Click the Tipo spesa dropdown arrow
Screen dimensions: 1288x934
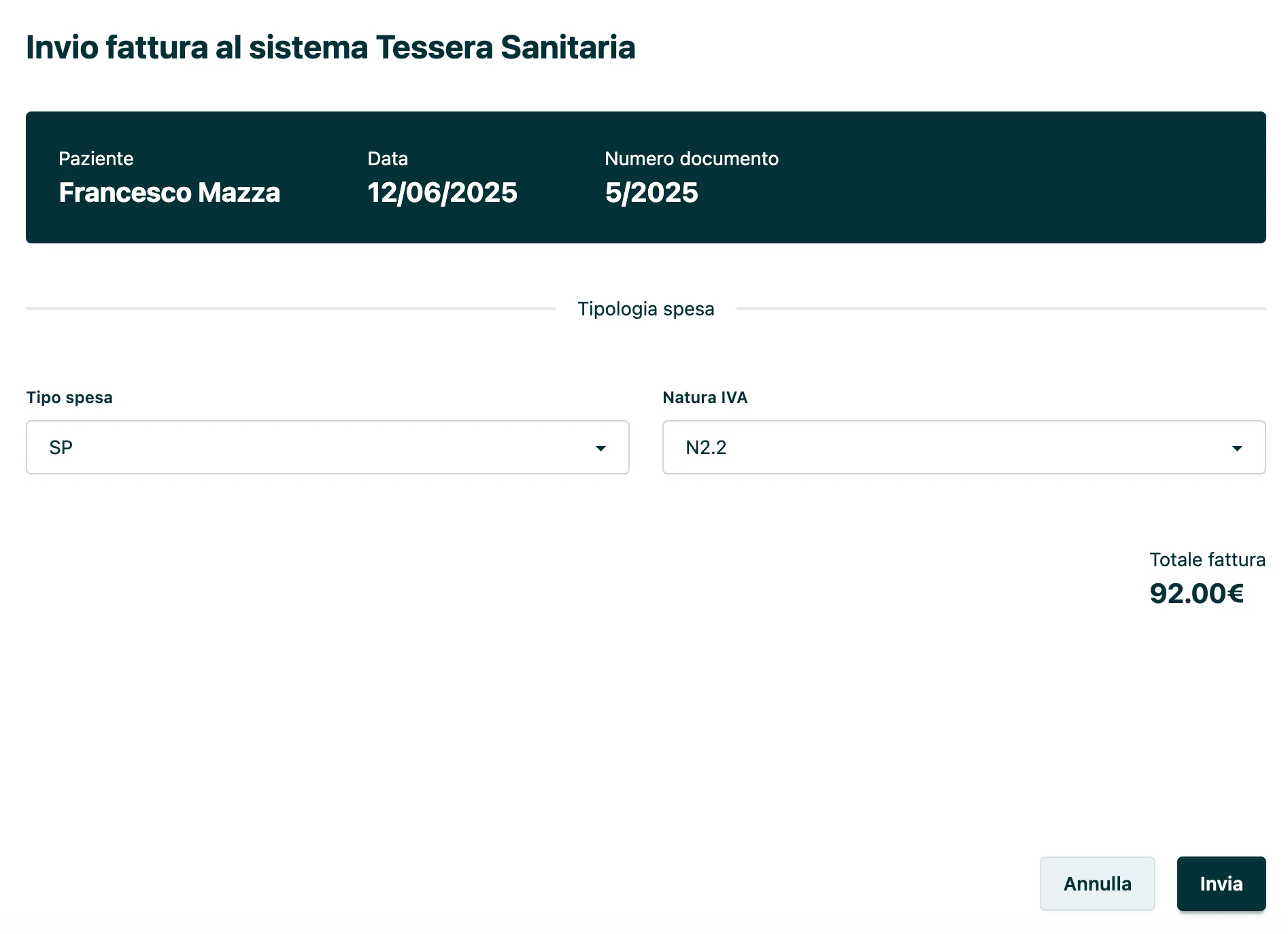pyautogui.click(x=600, y=447)
